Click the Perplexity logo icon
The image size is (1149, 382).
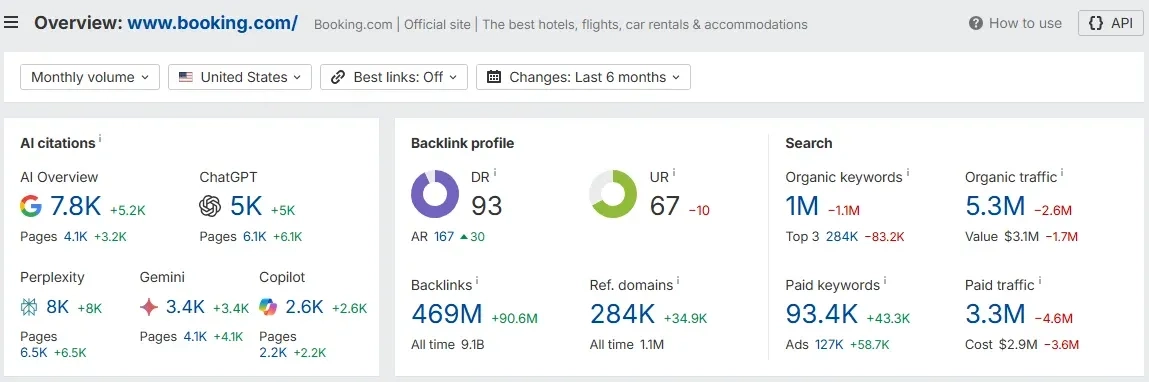(29, 307)
